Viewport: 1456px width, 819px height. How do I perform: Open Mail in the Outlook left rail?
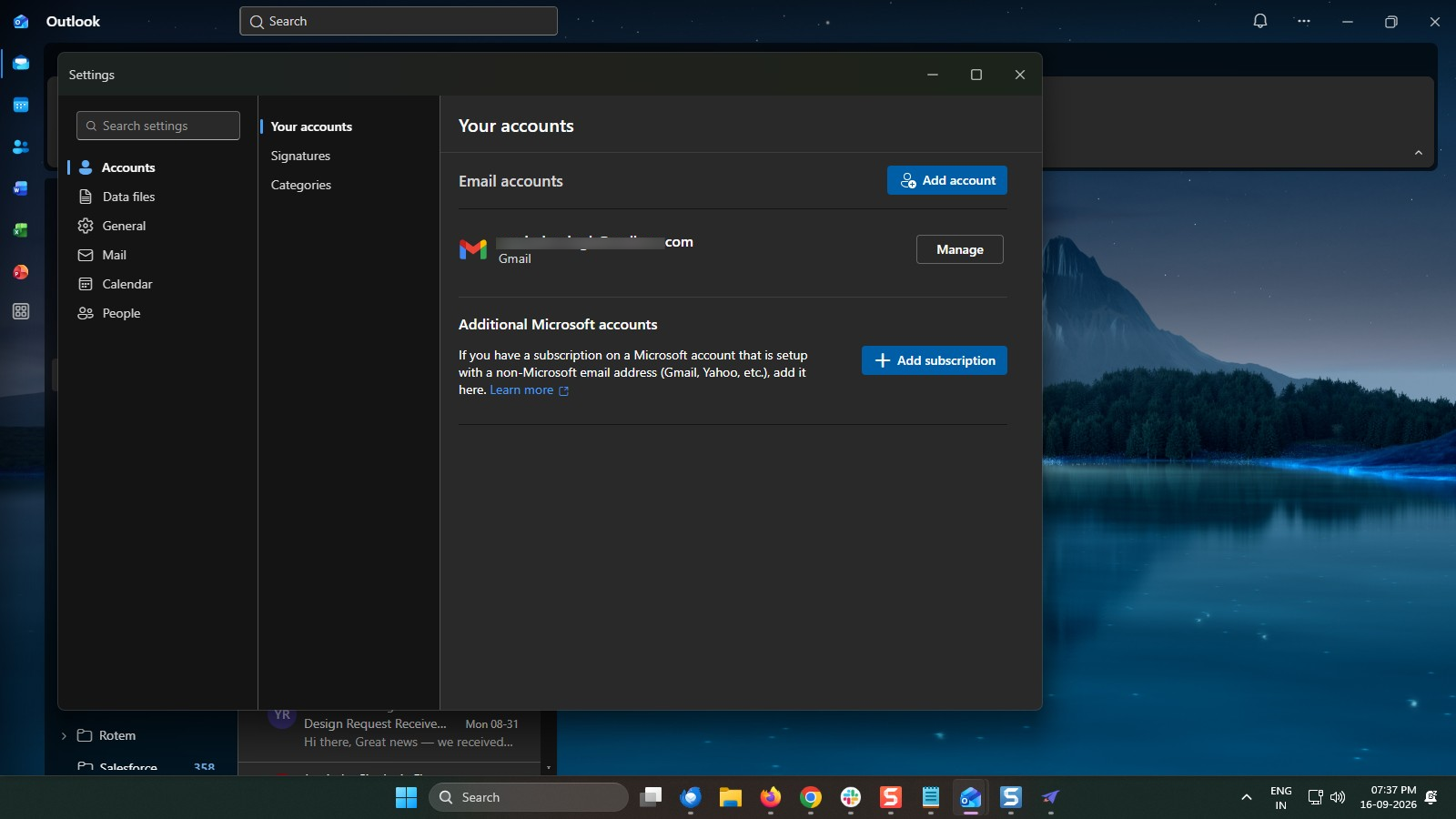point(21,64)
